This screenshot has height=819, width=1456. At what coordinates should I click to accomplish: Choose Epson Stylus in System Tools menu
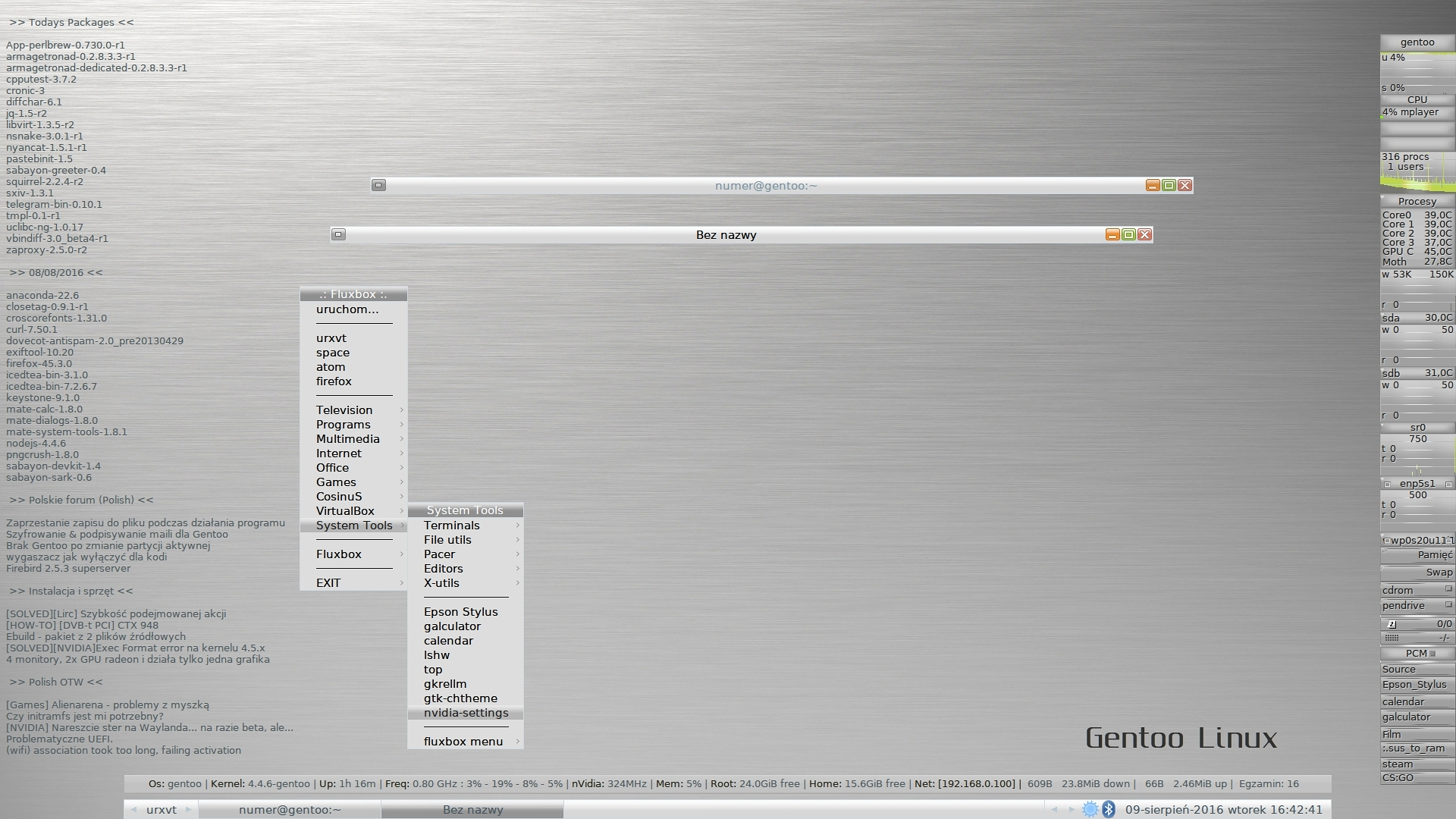tap(466, 611)
